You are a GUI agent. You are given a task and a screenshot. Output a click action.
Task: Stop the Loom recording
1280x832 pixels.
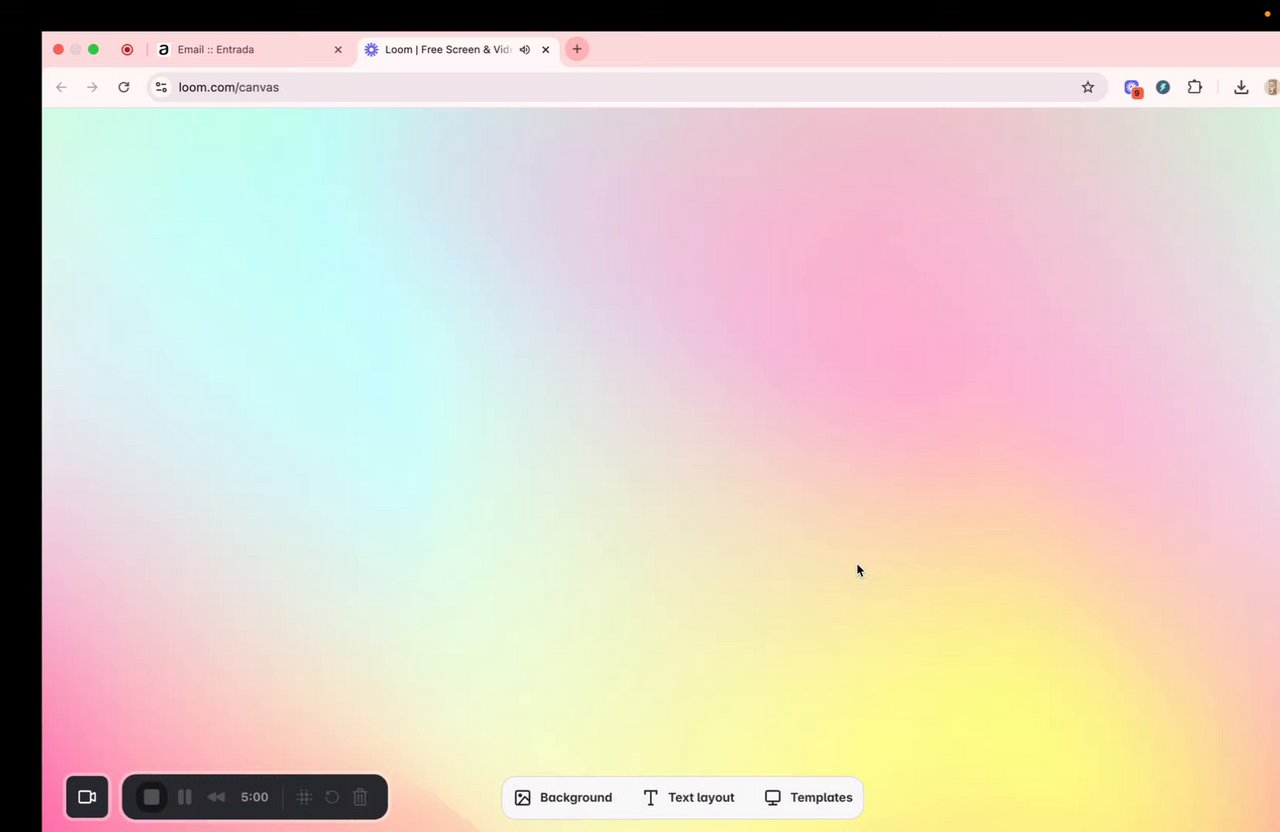click(152, 797)
